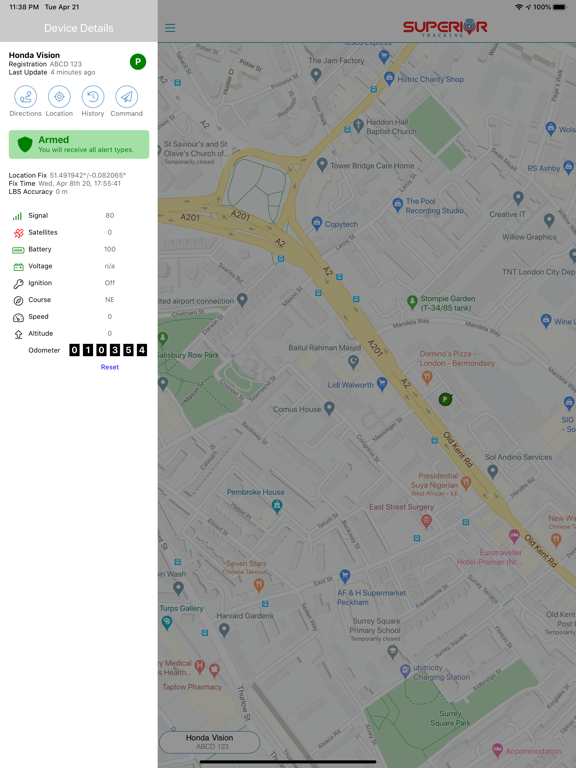Tap the Battery level icon
The height and width of the screenshot is (768, 576).
(x=18, y=250)
